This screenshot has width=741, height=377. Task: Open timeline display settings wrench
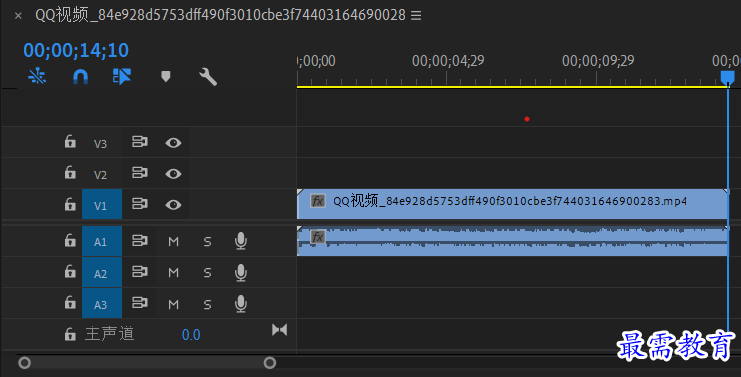[208, 77]
